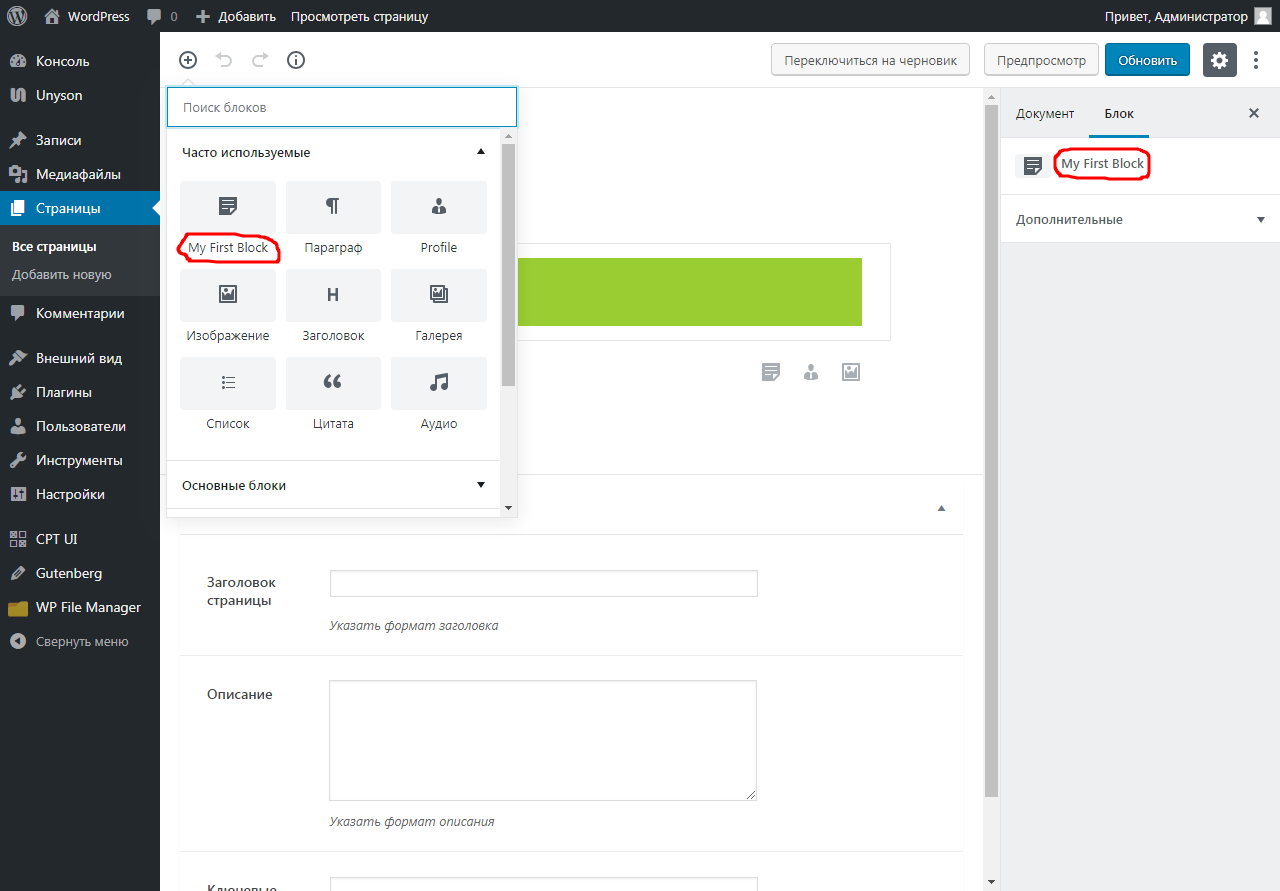Expand the Основные блоки section
The image size is (1280, 891).
333,485
